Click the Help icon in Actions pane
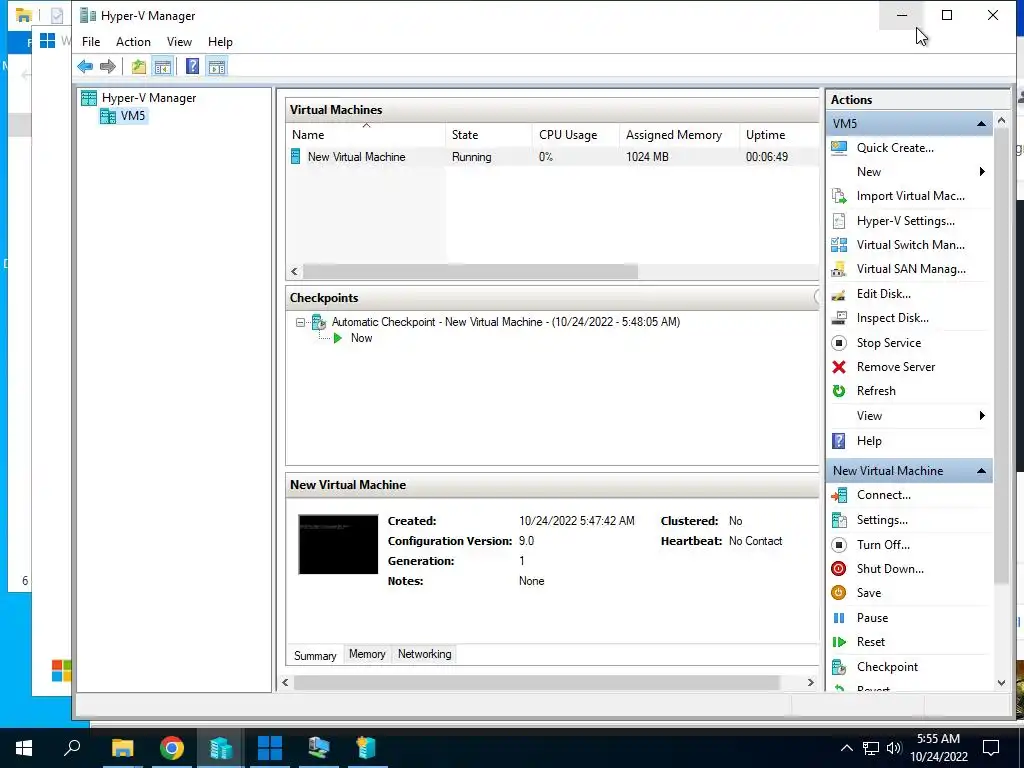This screenshot has width=1024, height=768. pyautogui.click(x=839, y=441)
